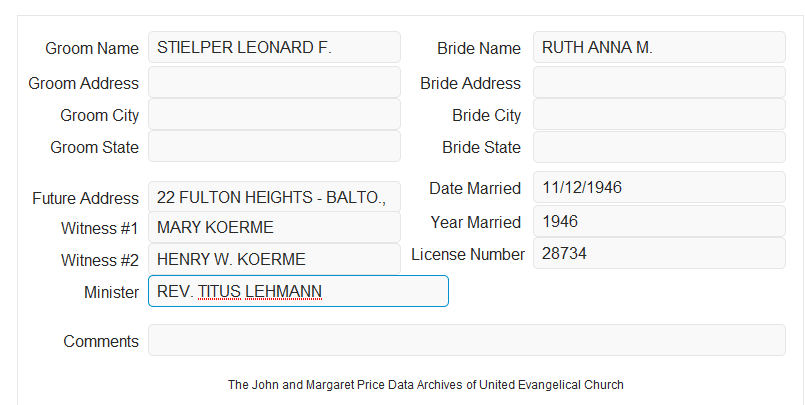
Task: Focus the Bride City input
Action: pyautogui.click(x=659, y=114)
